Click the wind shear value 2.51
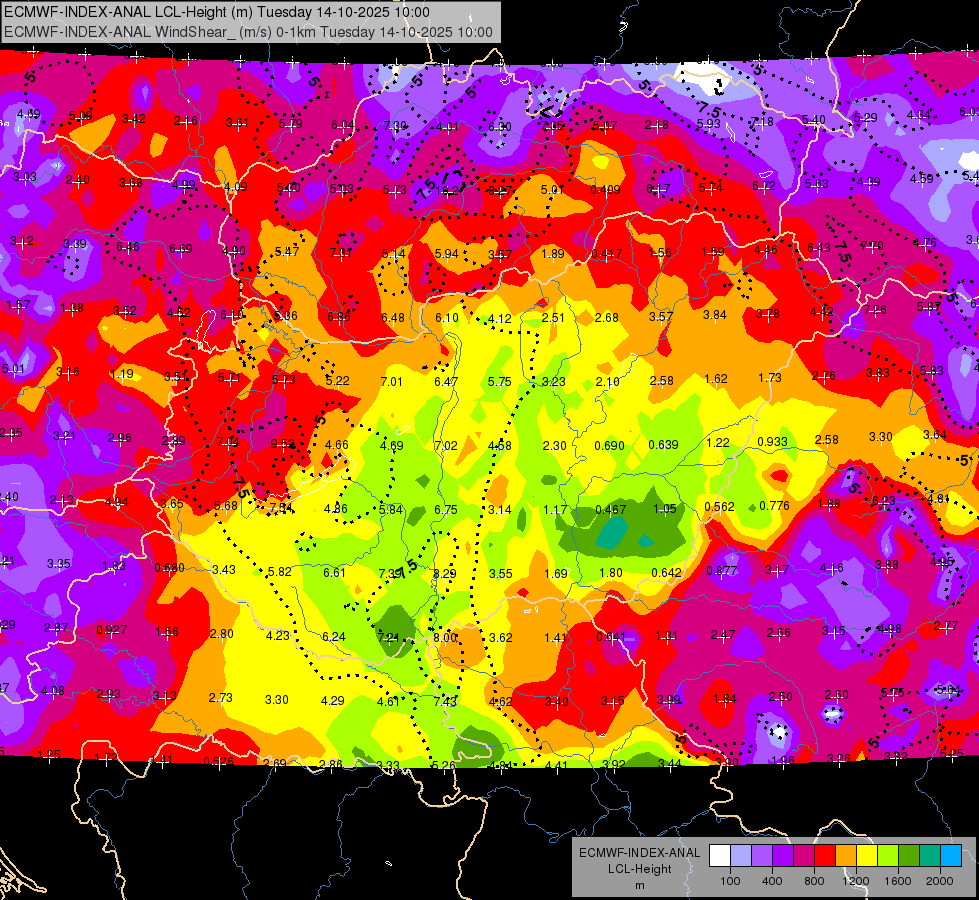The image size is (979, 900). [x=553, y=318]
